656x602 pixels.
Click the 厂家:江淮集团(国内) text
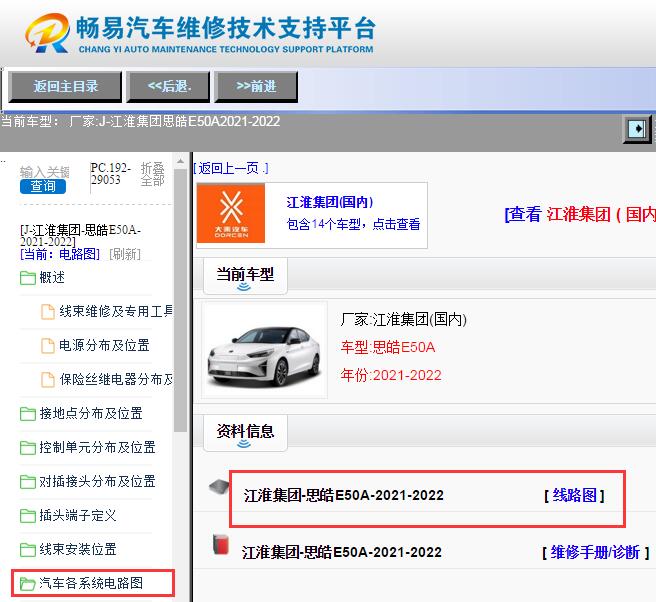point(403,320)
